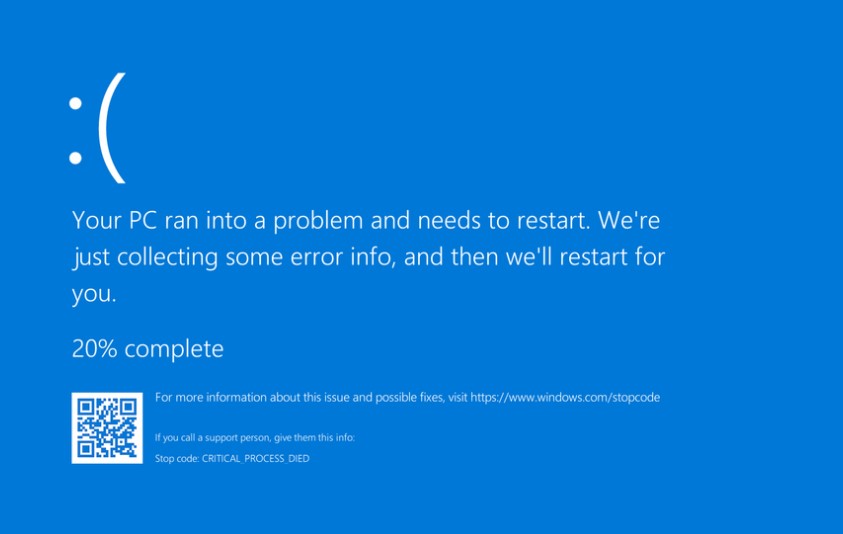The width and height of the screenshot is (843, 534).
Task: Click "we'll restart for" on the second line
Action: pos(590,257)
